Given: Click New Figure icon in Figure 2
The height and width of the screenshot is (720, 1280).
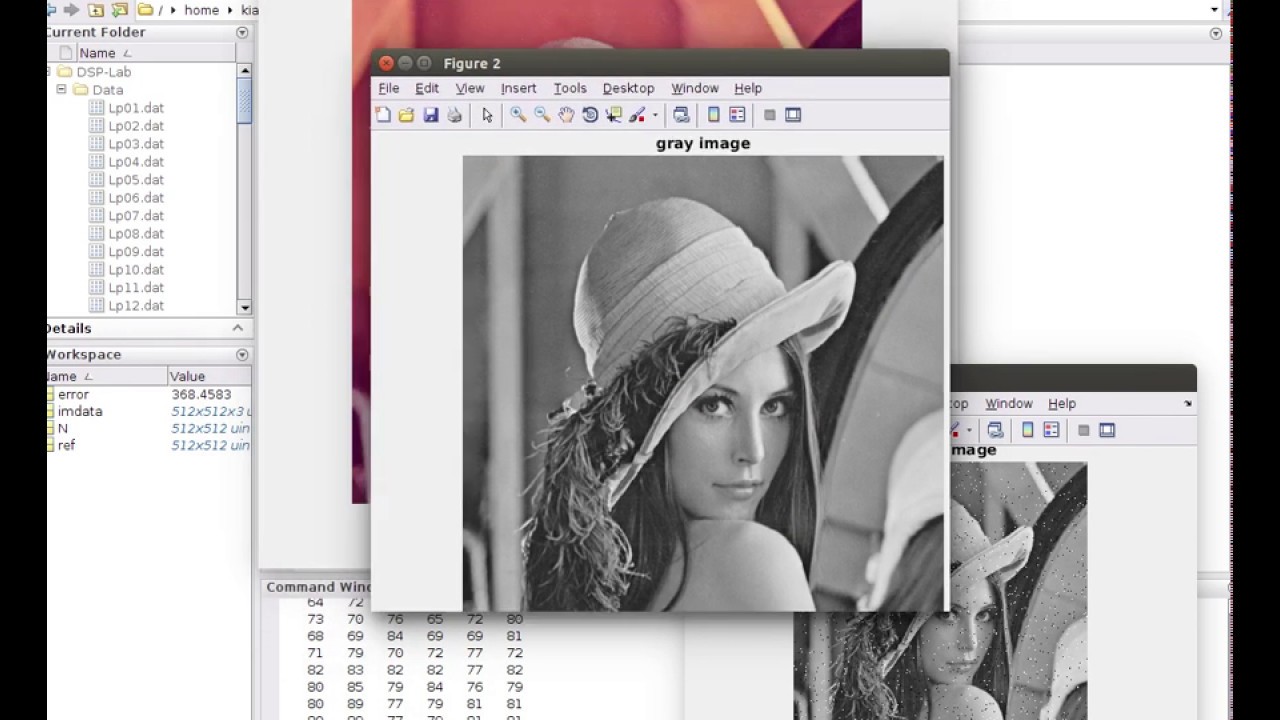Looking at the screenshot, I should [x=383, y=115].
